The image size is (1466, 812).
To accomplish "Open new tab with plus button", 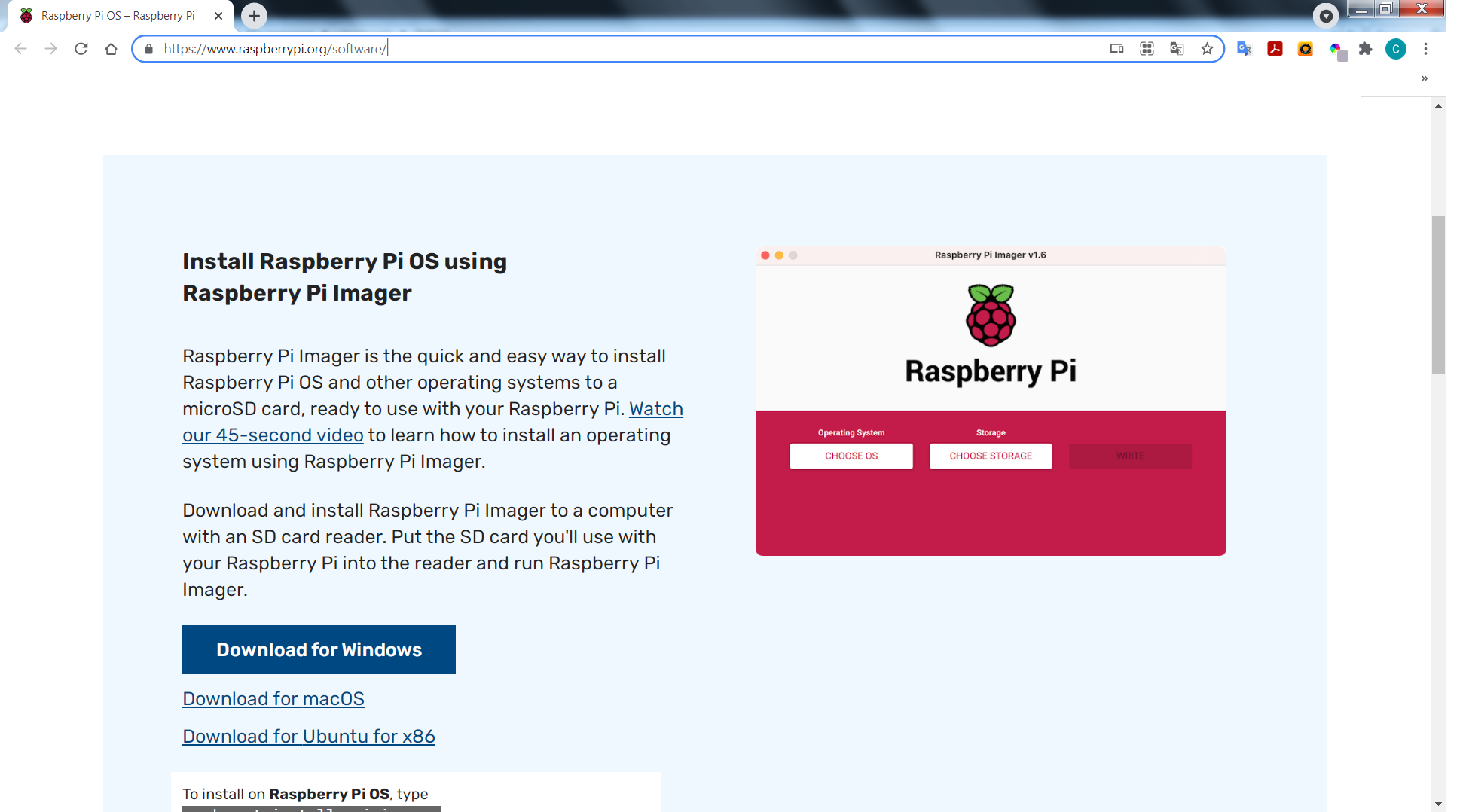I will click(x=255, y=16).
